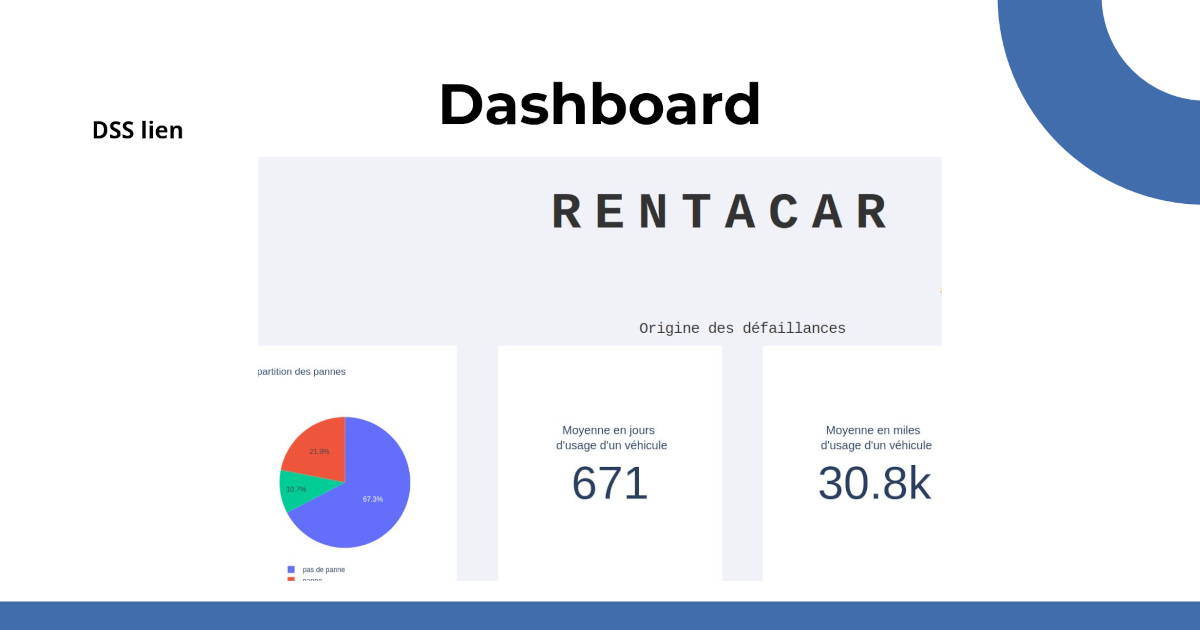Click the blue footer bar
This screenshot has width=1200, height=630.
pyautogui.click(x=600, y=615)
